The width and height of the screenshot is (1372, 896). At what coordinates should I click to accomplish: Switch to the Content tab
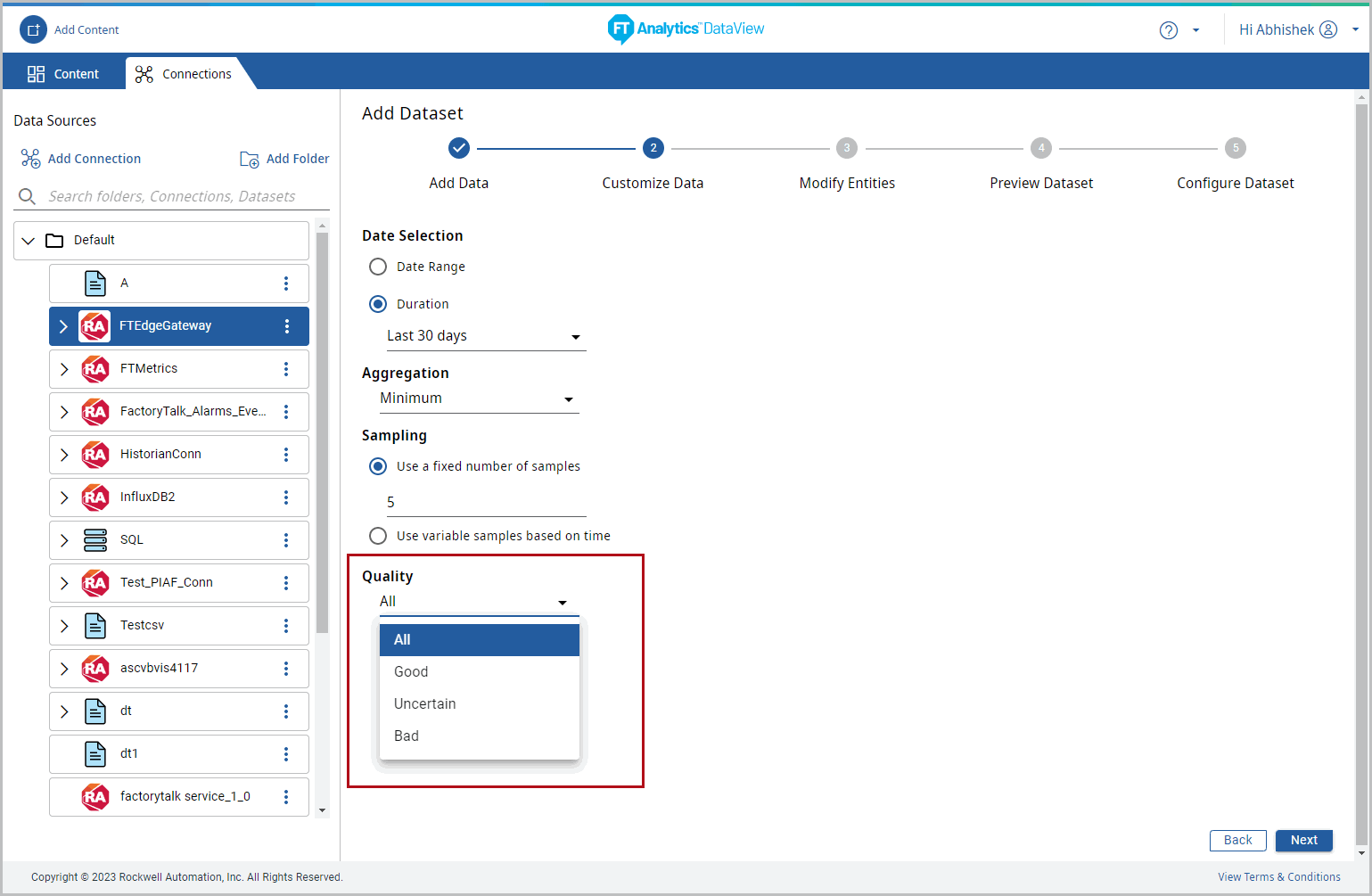coord(63,74)
